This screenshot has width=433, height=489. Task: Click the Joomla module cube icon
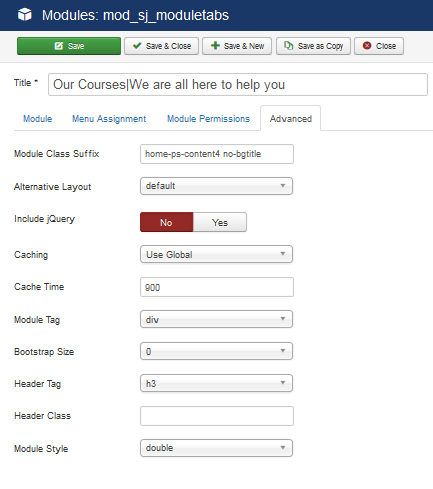[x=25, y=15]
